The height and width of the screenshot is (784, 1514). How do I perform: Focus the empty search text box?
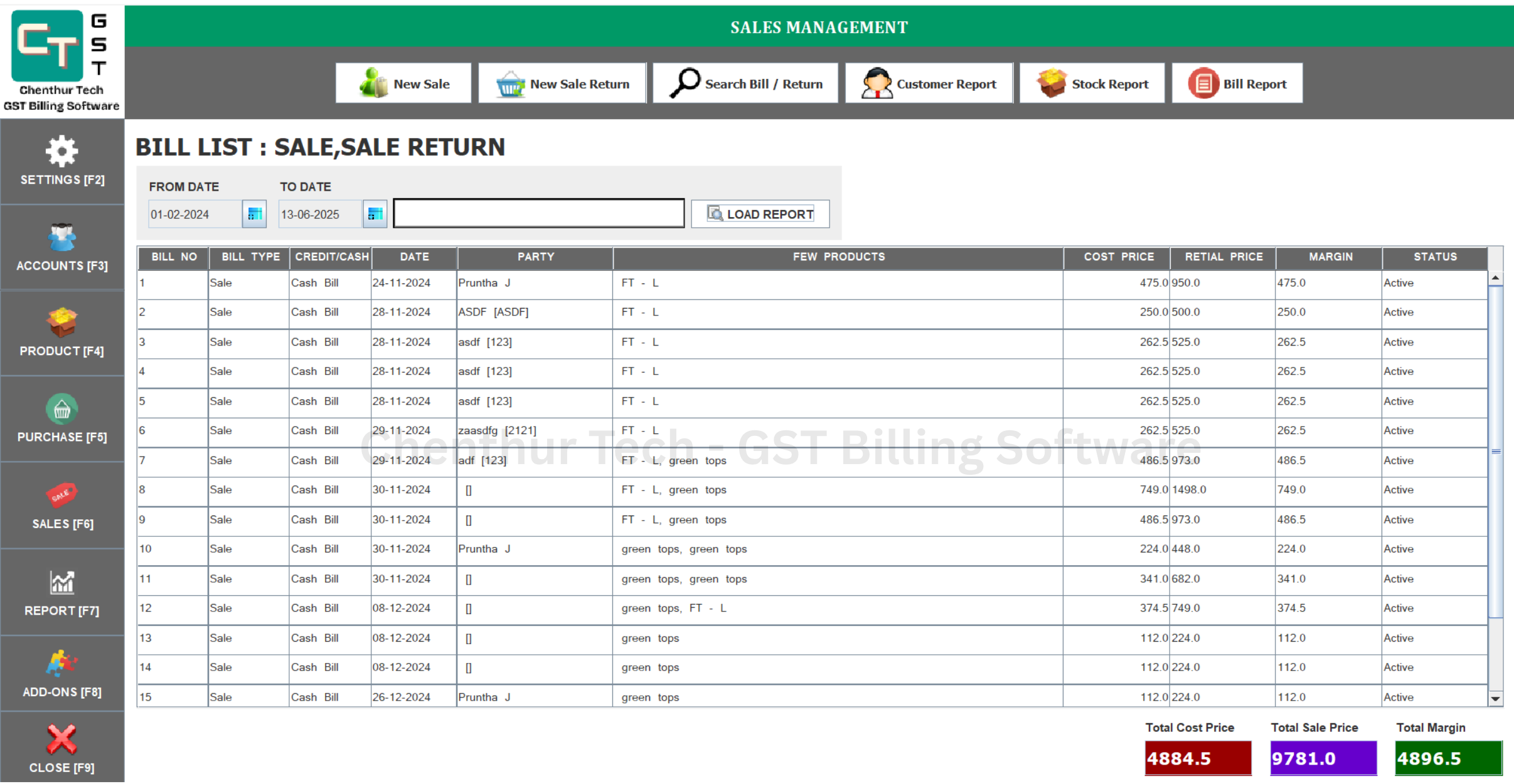(538, 213)
